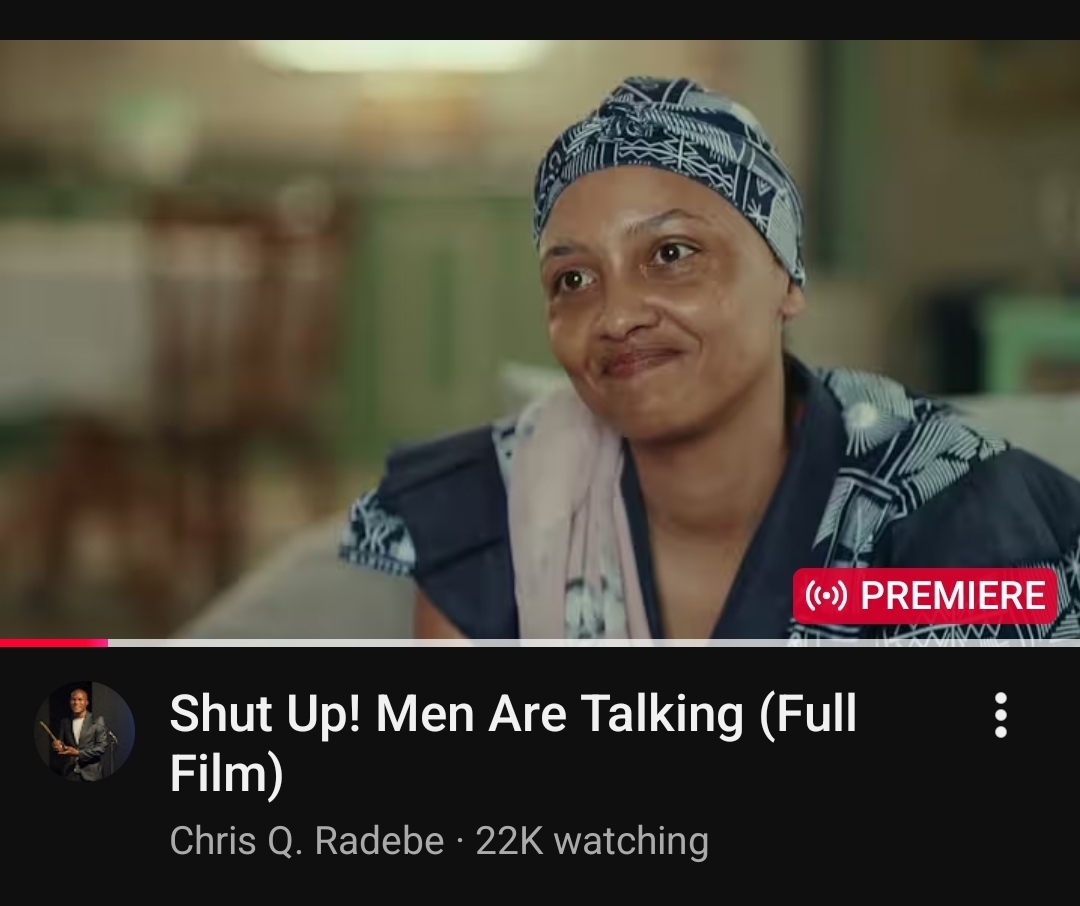The height and width of the screenshot is (906, 1080).
Task: Tap the end of the red progress segment
Action: pyautogui.click(x=106, y=643)
